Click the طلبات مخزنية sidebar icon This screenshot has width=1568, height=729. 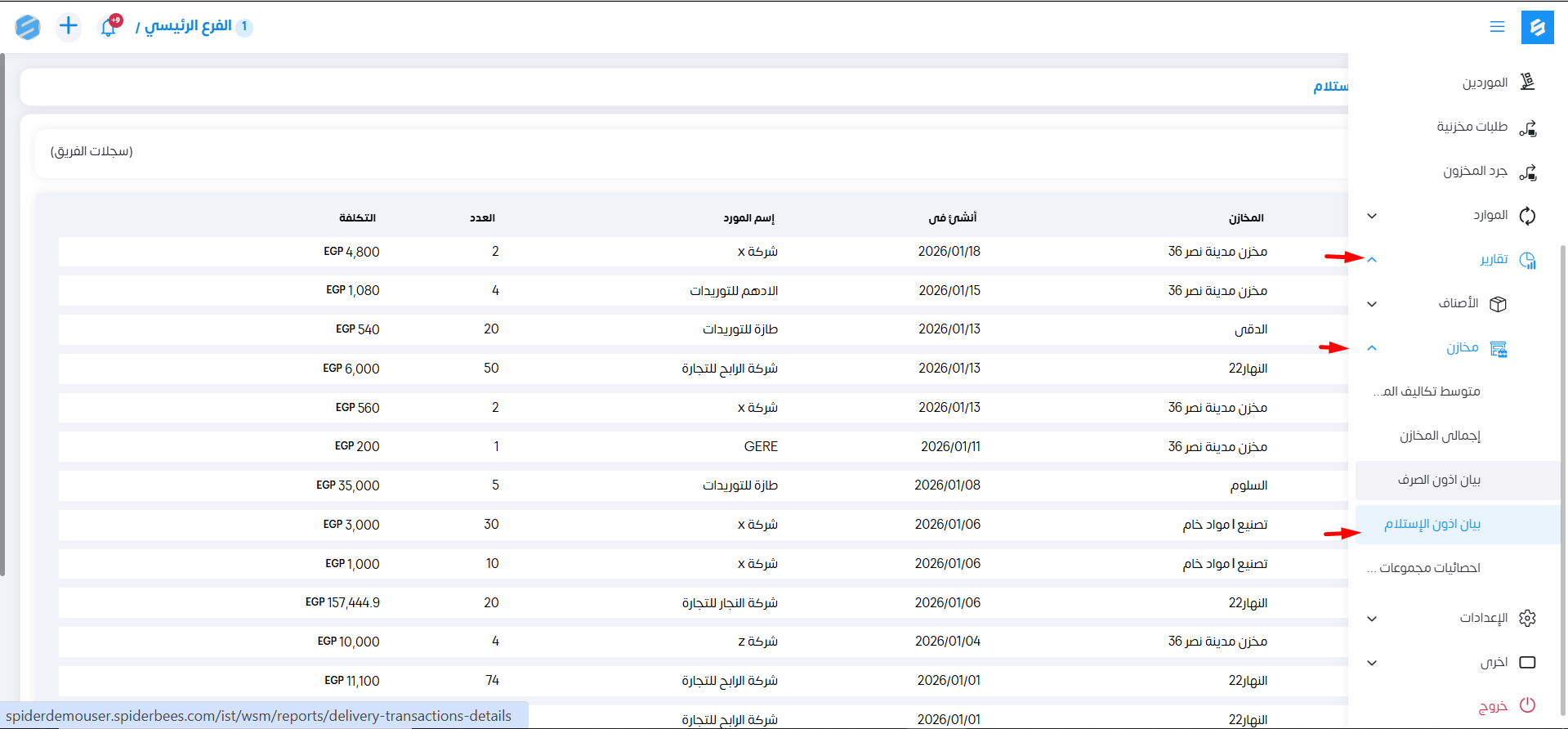tap(1527, 127)
